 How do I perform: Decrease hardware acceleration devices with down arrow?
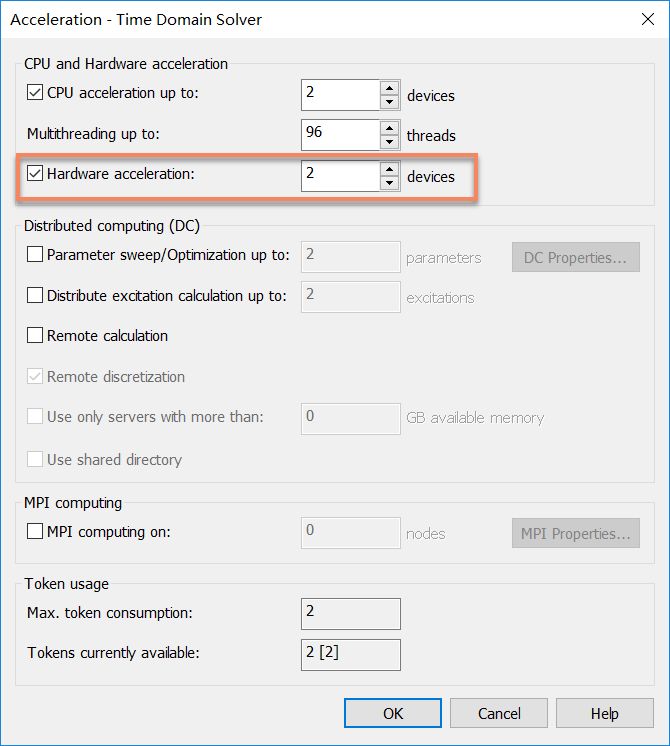(x=390, y=183)
